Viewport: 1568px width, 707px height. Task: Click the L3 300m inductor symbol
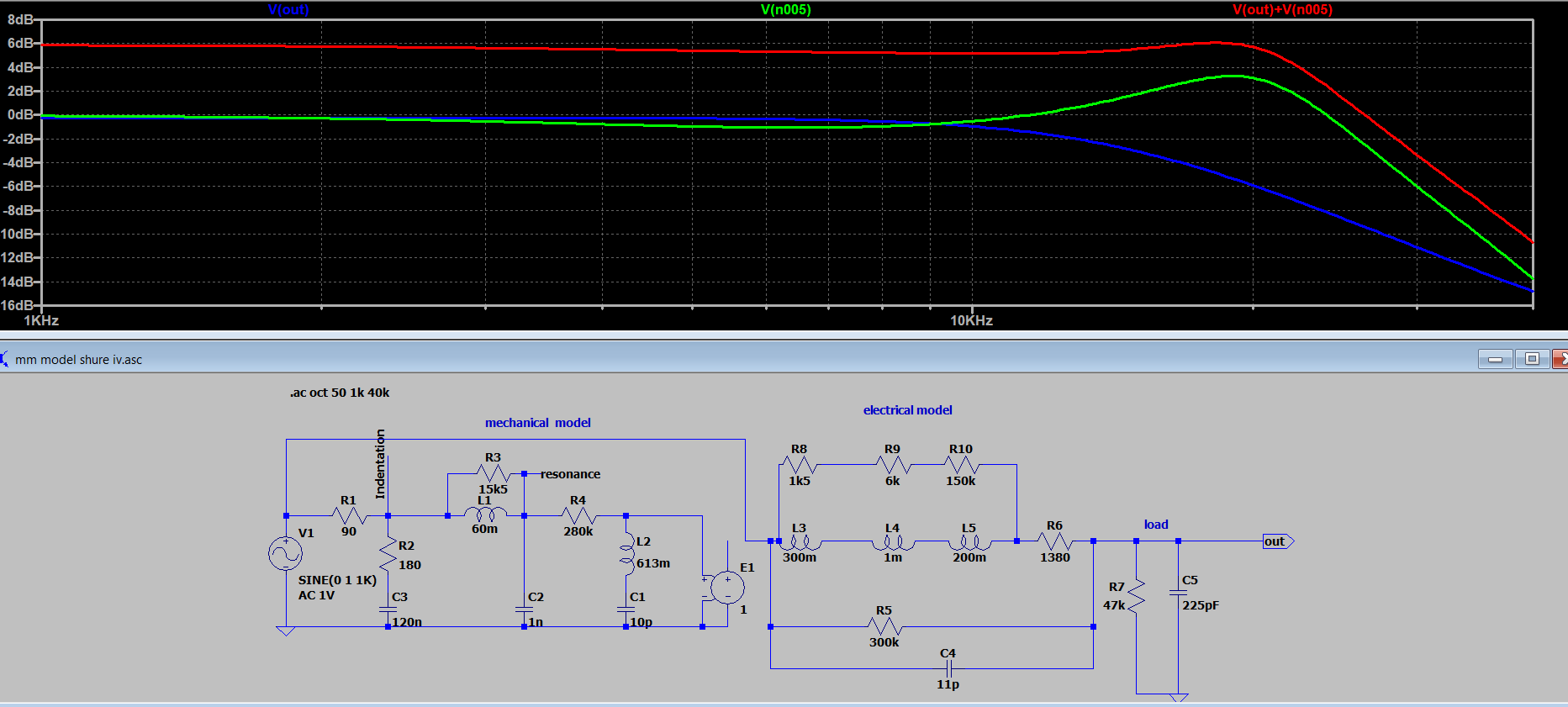pos(800,542)
